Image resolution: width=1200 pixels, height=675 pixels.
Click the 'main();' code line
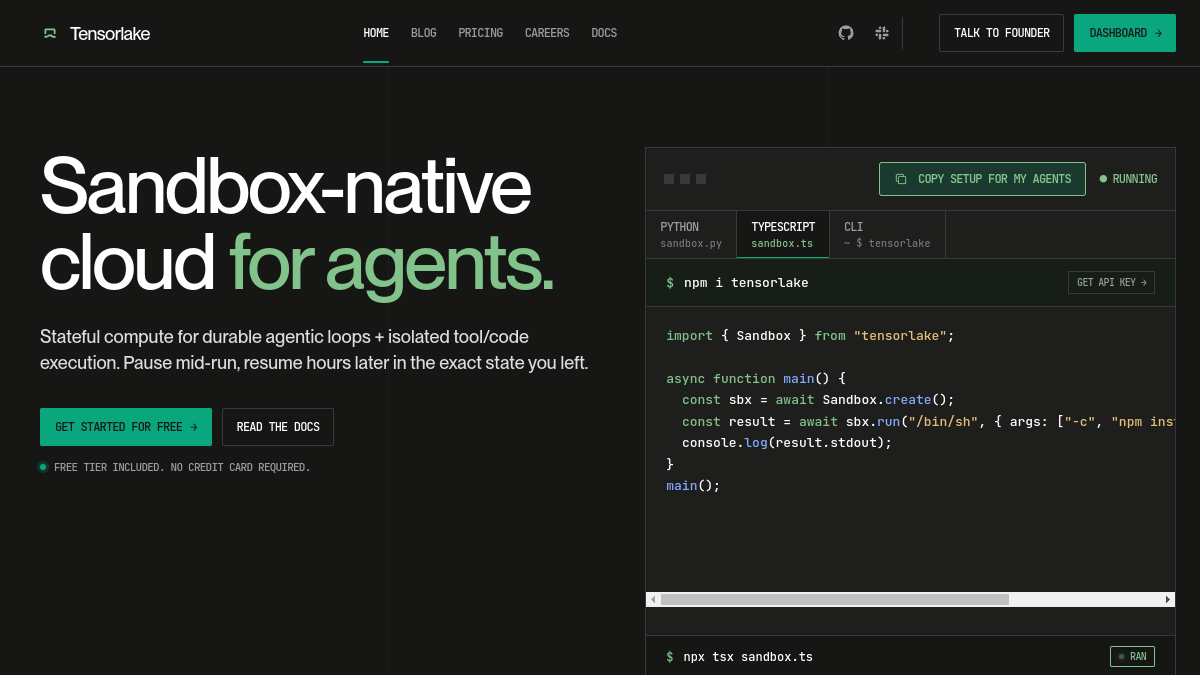[693, 486]
